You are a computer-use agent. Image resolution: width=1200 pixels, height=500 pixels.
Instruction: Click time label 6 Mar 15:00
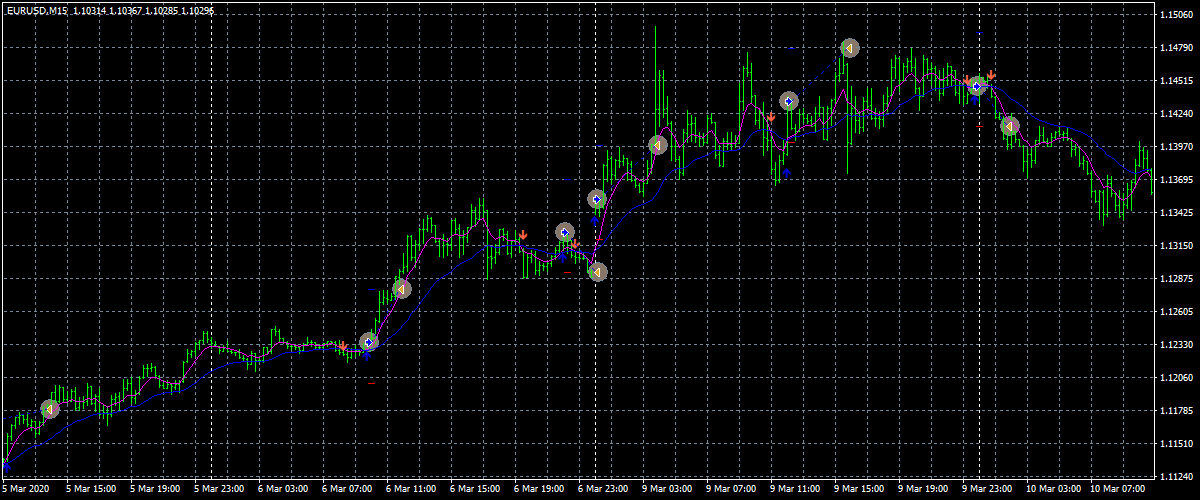click(475, 490)
